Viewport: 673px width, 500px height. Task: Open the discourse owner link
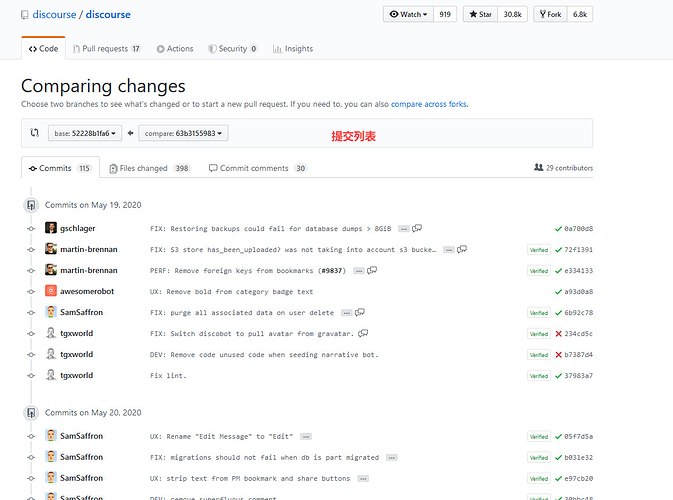(54, 15)
